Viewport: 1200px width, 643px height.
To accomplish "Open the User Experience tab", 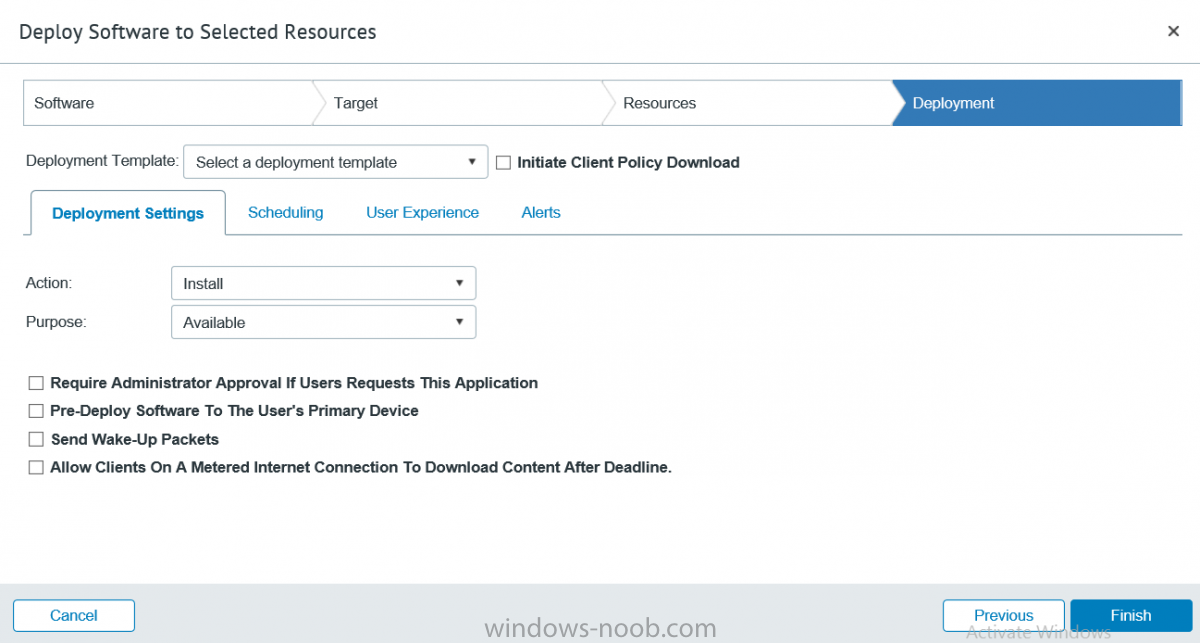I will tap(422, 212).
